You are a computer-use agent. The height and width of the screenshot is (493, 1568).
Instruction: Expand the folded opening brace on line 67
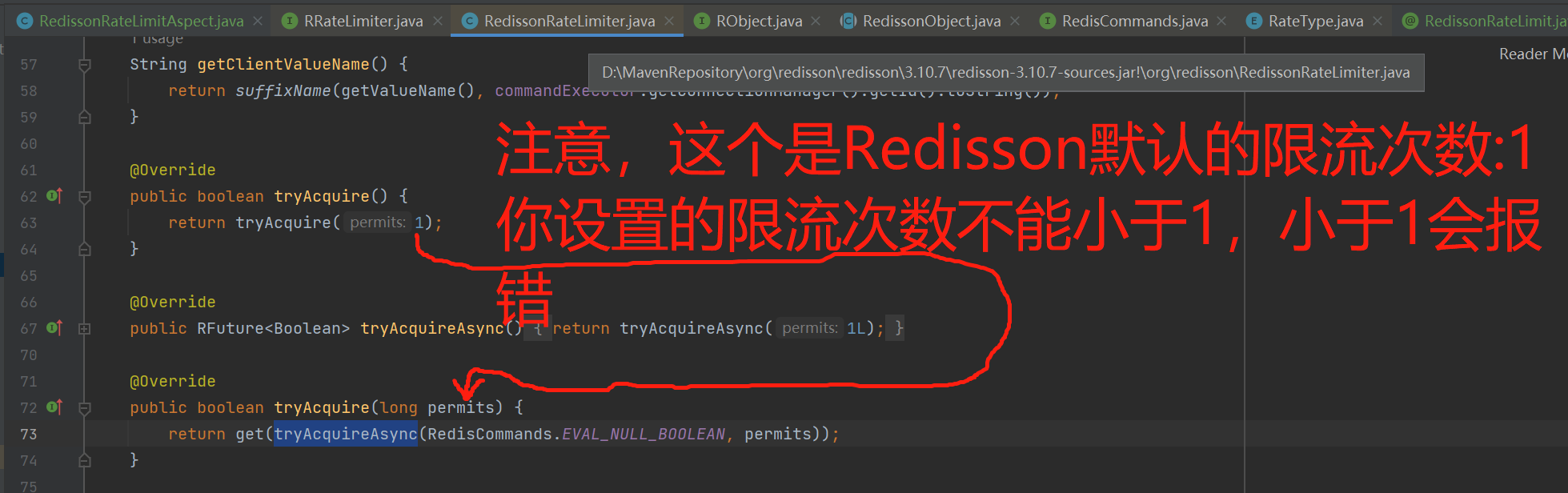538,328
